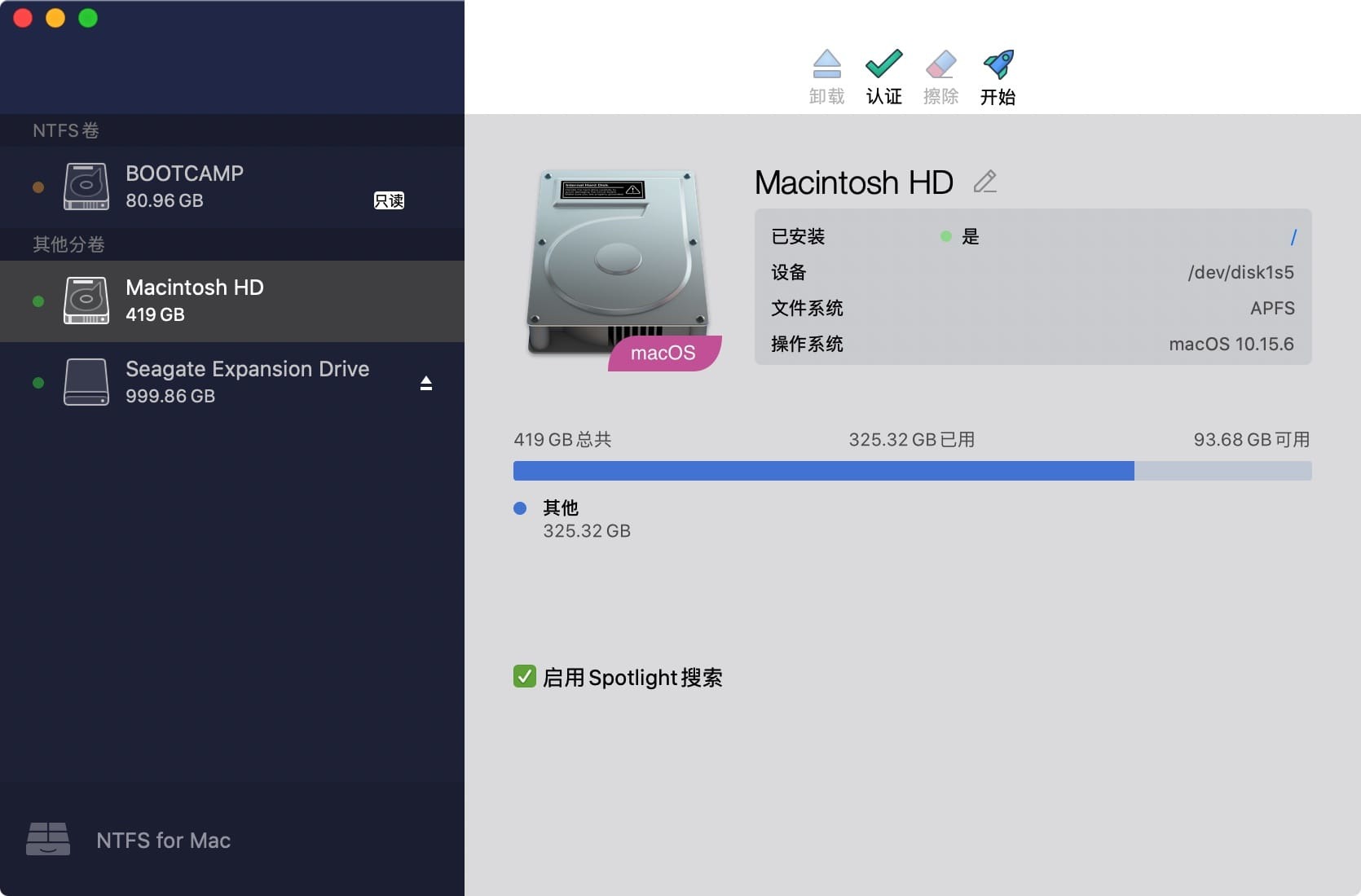The height and width of the screenshot is (896, 1361).
Task: Open the 擦除 (erase) eraser tool
Action: 940,65
